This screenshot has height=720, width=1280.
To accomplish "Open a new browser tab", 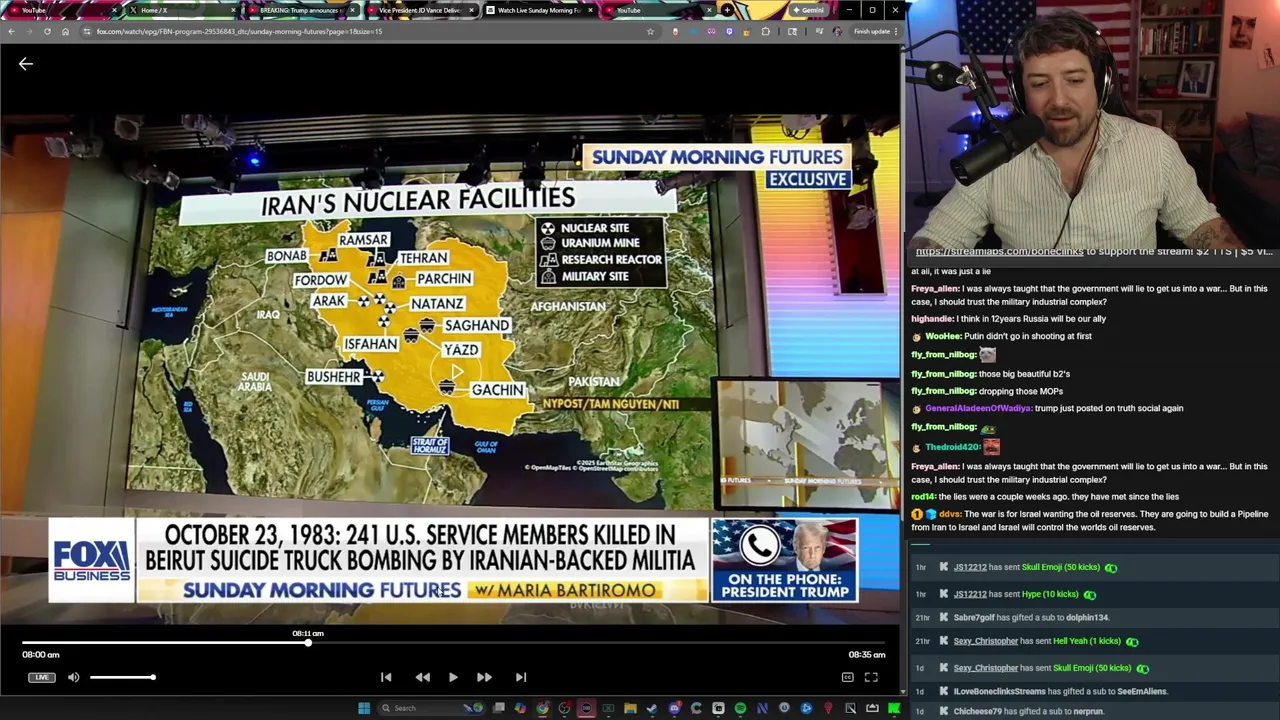I will point(728,10).
